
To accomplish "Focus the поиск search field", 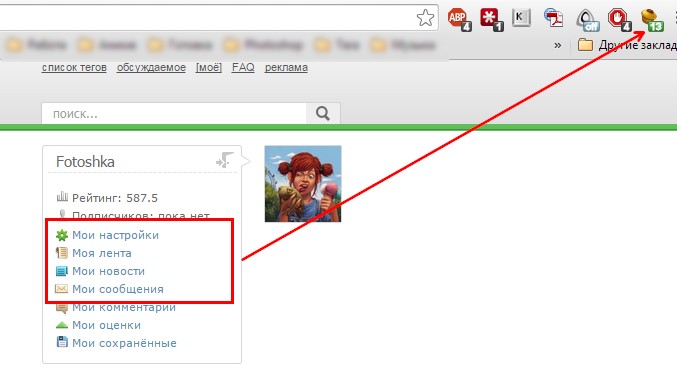I will (174, 114).
